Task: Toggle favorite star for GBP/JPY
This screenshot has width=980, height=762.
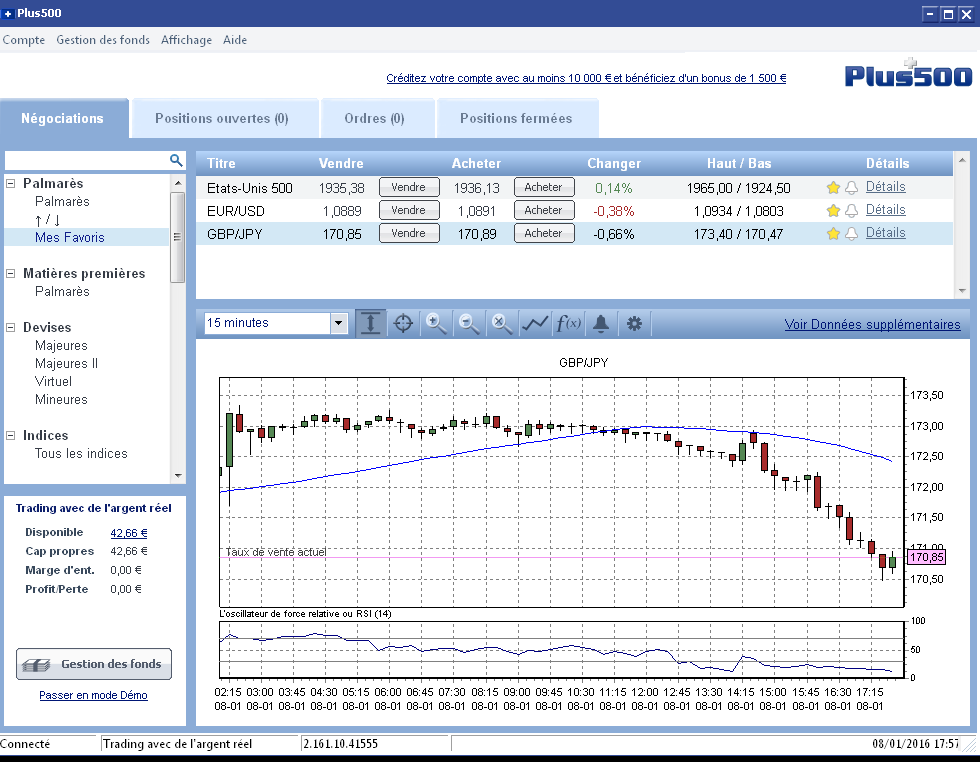Action: [832, 234]
